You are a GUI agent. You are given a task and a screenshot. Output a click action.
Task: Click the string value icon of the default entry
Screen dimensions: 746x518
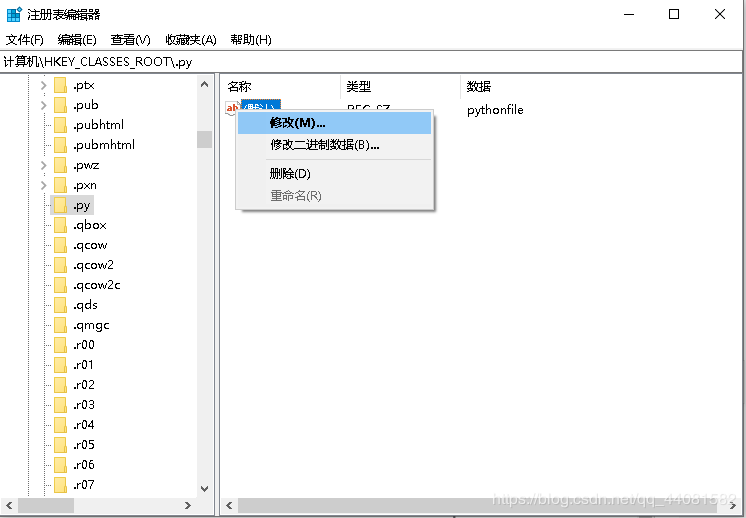coord(232,108)
